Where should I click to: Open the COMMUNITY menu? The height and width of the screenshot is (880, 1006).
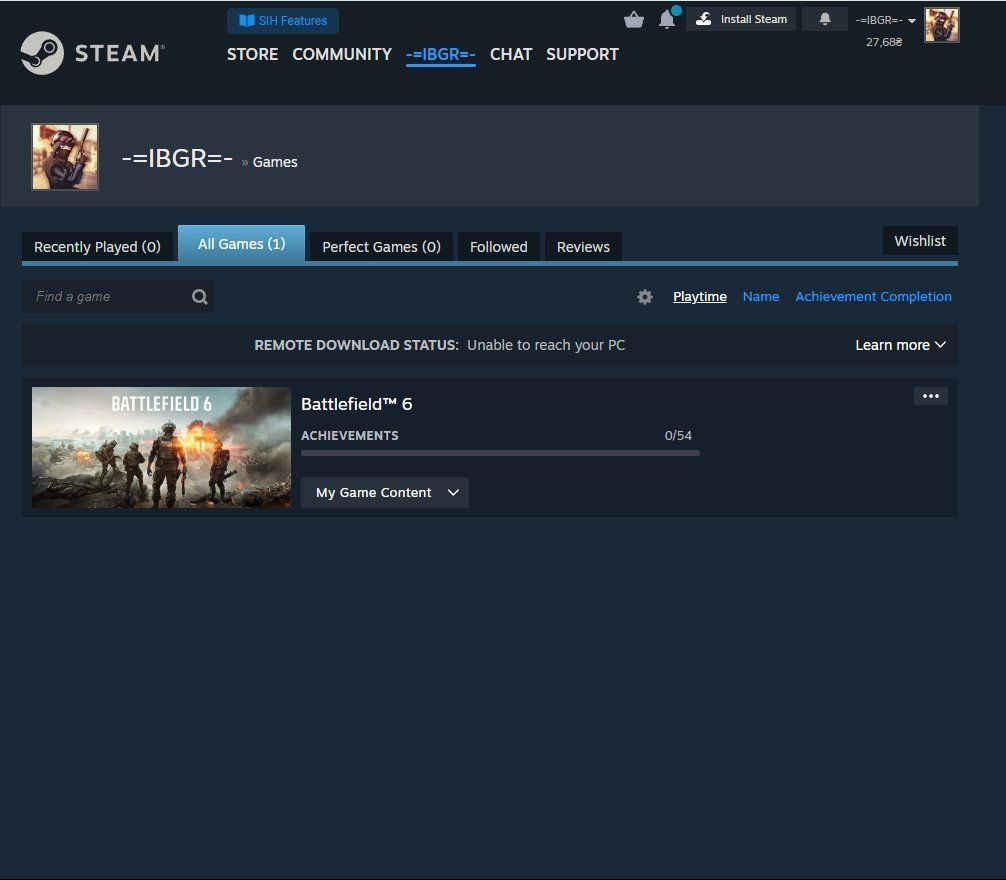tap(342, 55)
